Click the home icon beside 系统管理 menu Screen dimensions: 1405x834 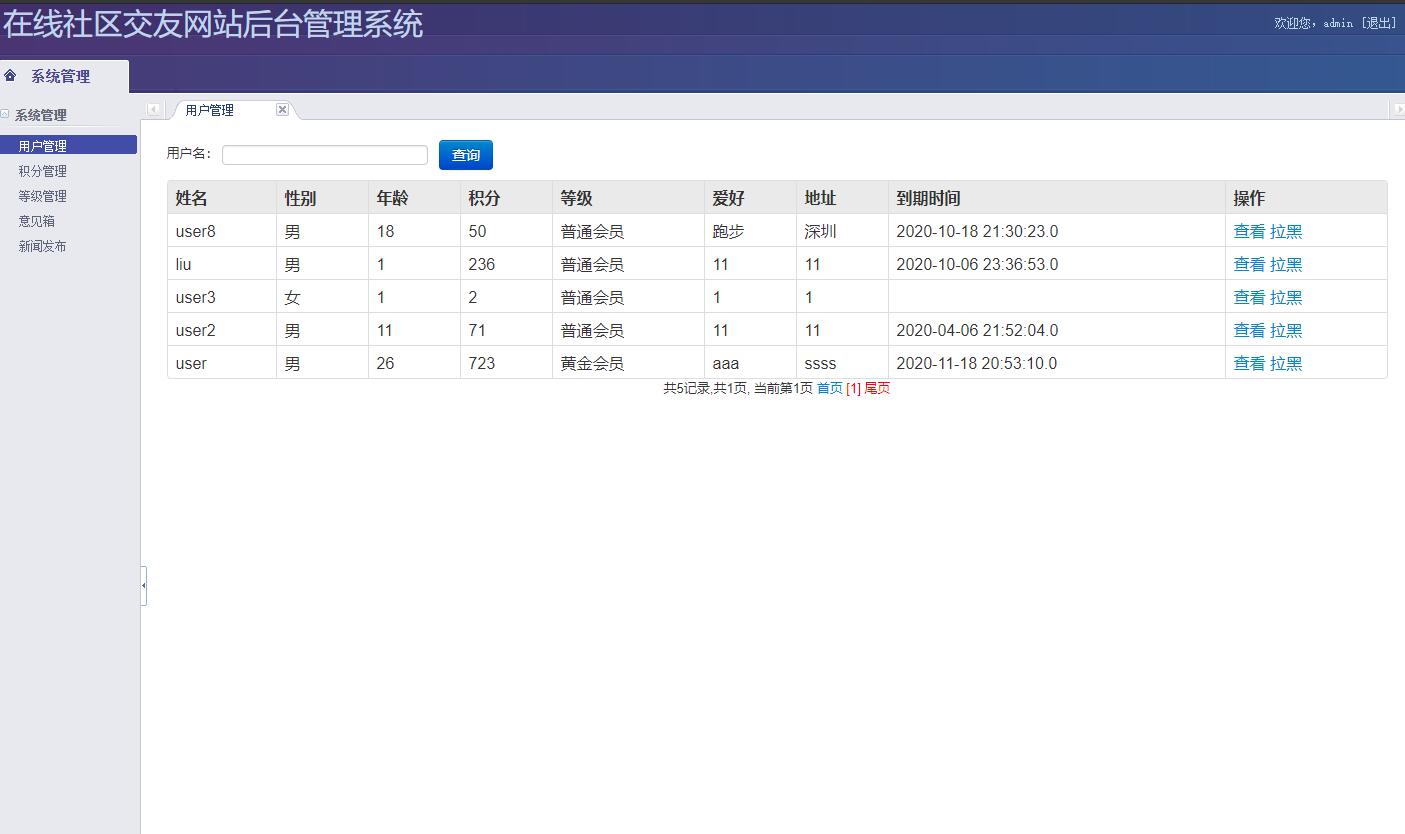pos(11,75)
